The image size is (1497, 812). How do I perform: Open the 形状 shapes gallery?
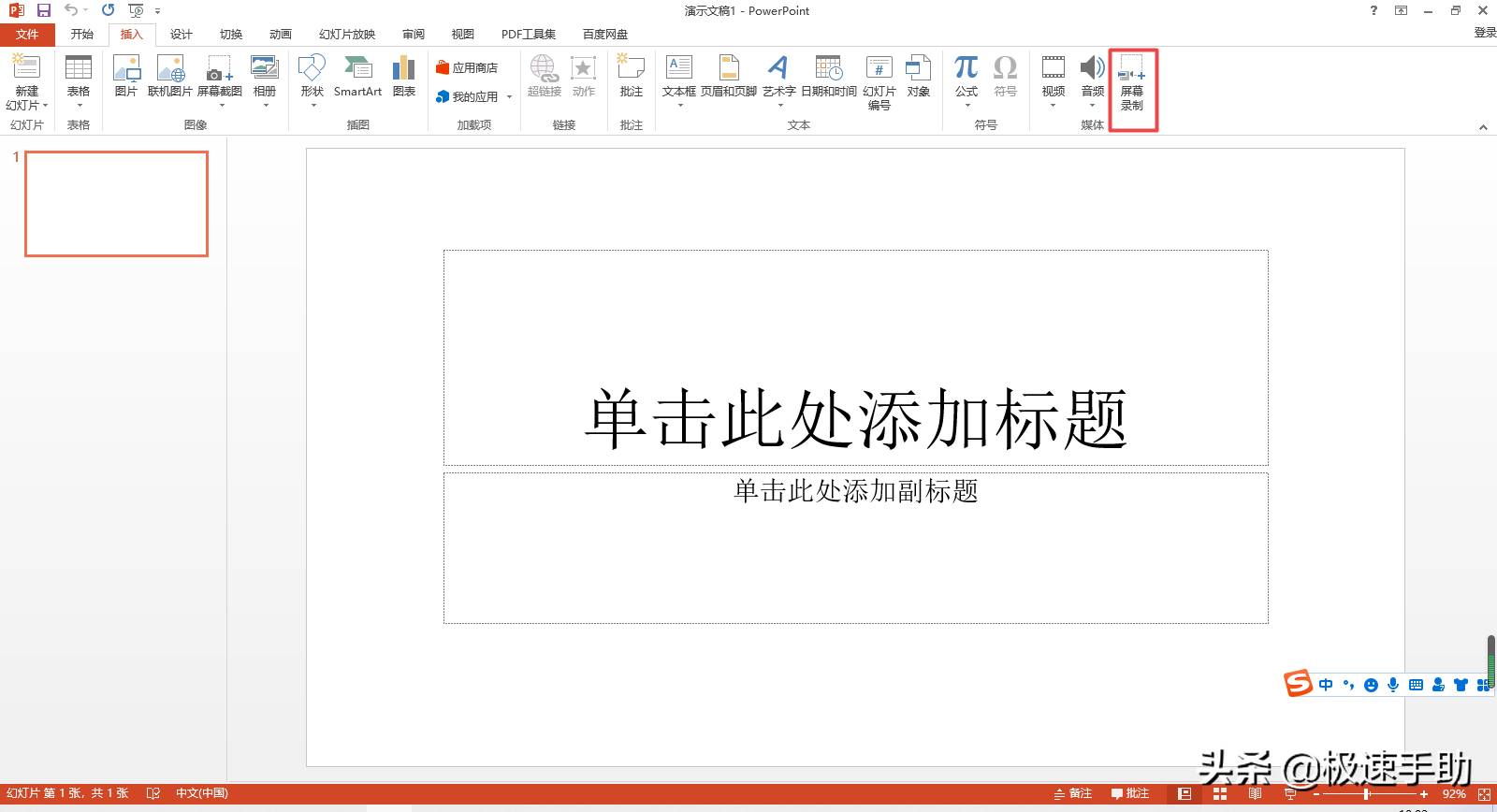click(312, 81)
